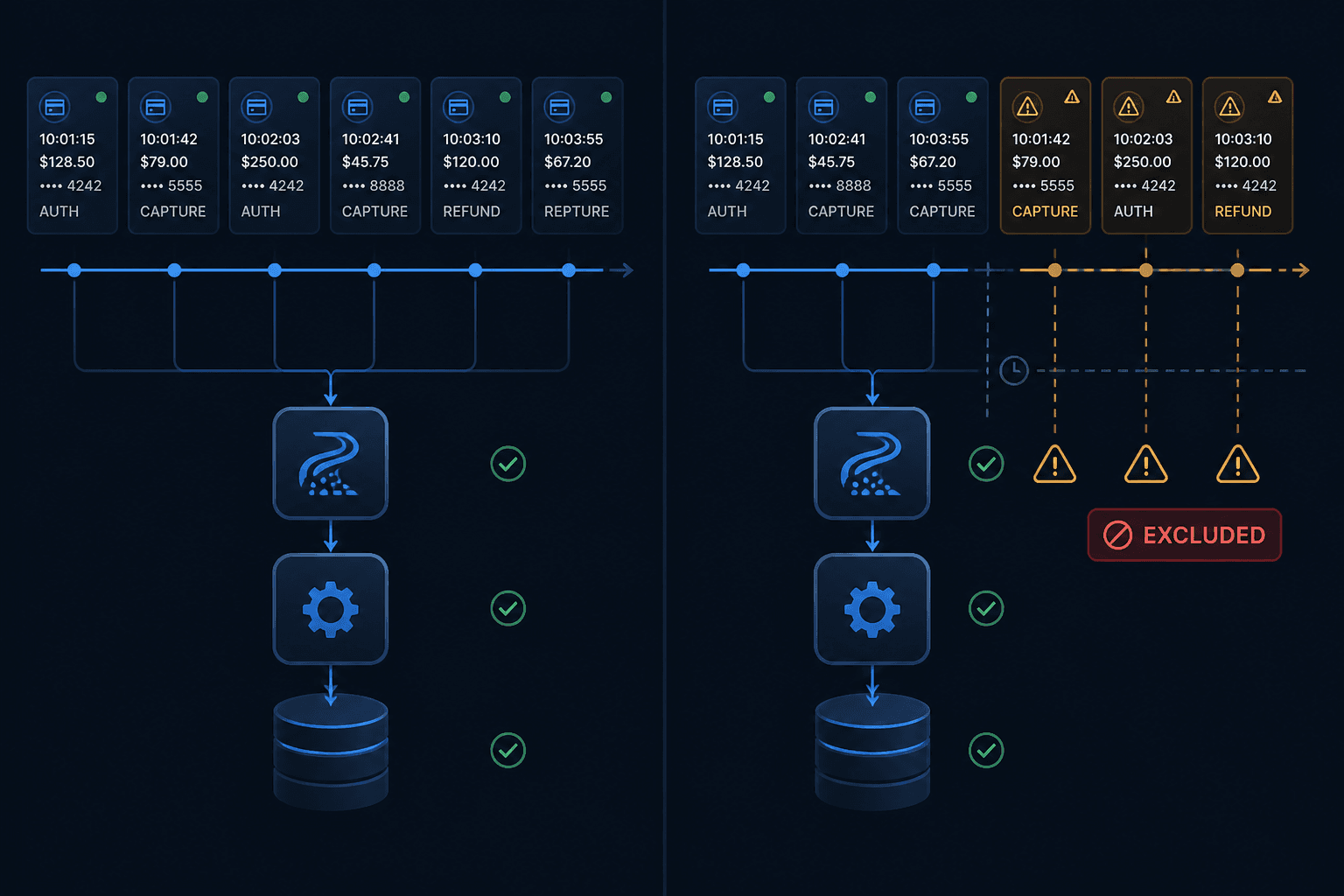The height and width of the screenshot is (896, 1344).
Task: Select the blue 10:03:10 REFUND card
Action: coord(476,156)
